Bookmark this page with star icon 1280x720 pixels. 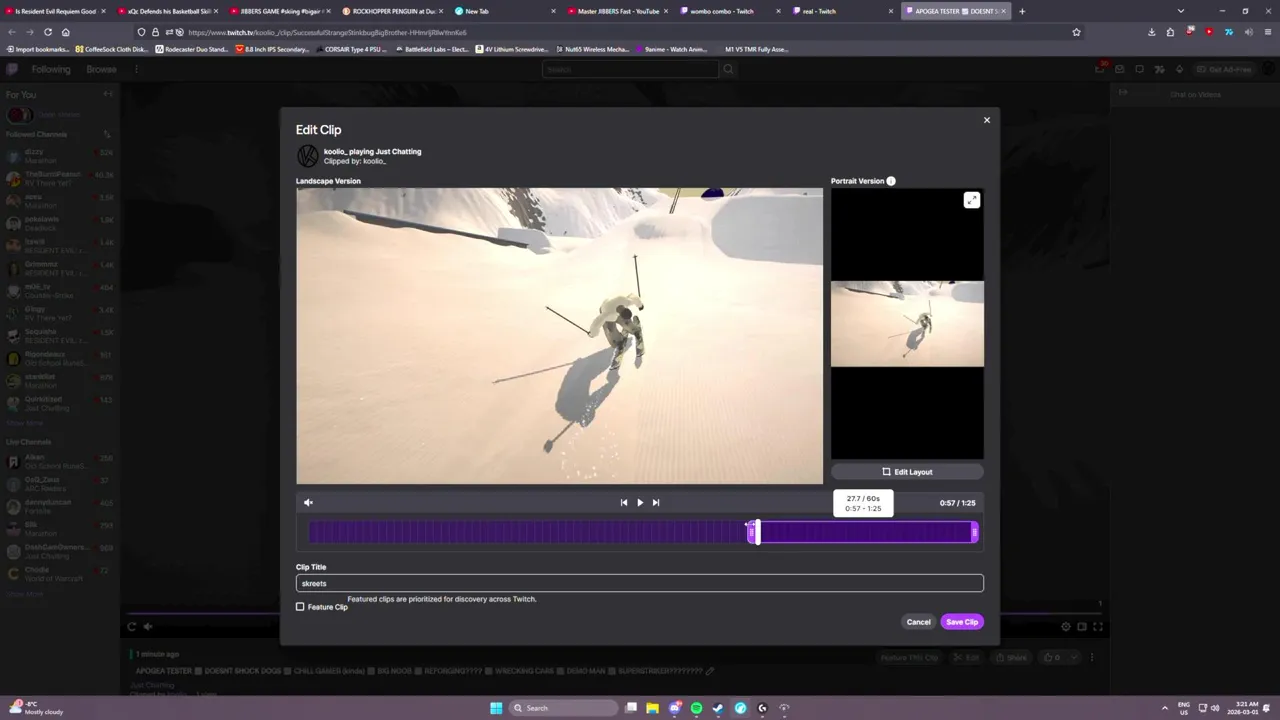pos(1076,32)
